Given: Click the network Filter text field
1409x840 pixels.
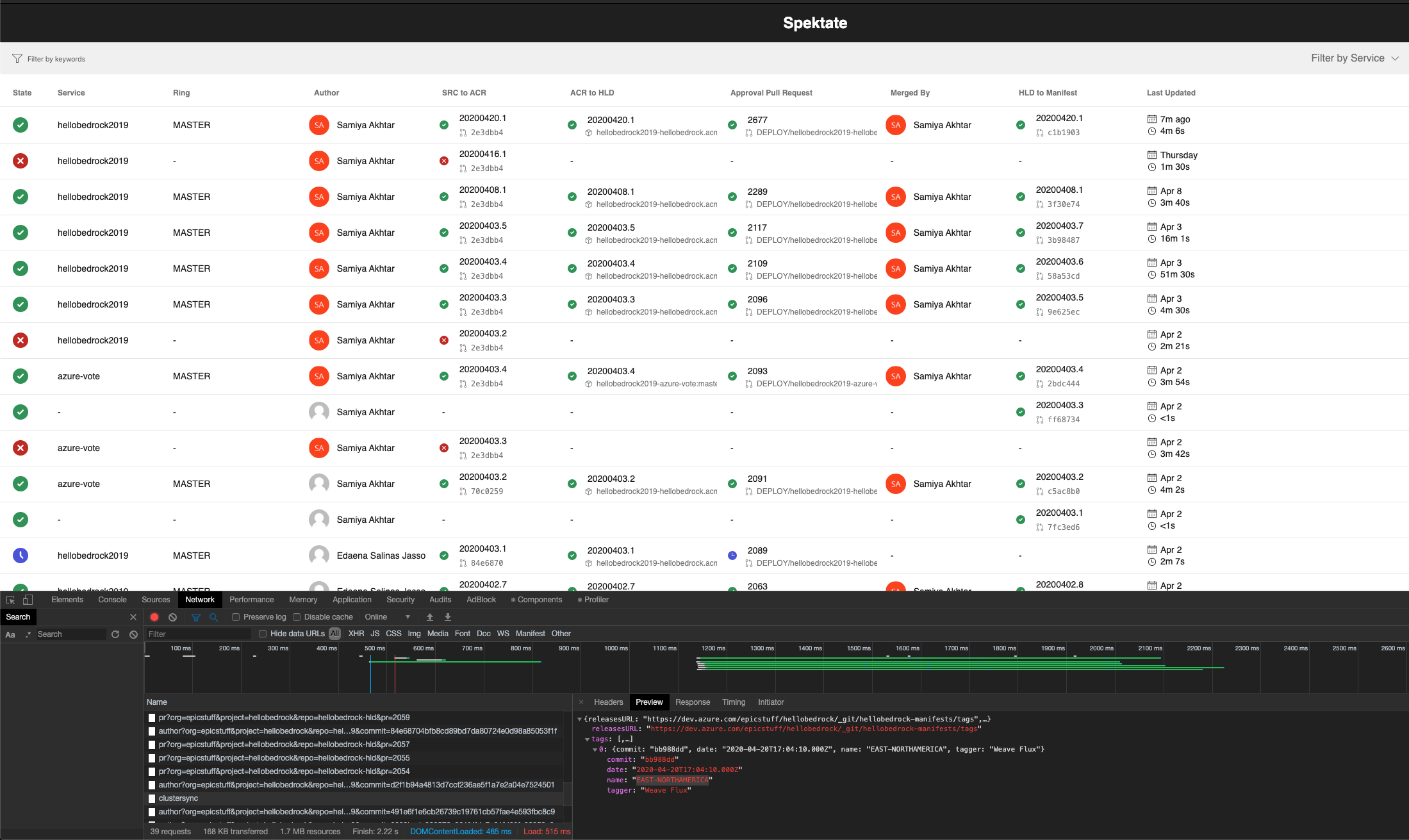Looking at the screenshot, I should pos(199,634).
